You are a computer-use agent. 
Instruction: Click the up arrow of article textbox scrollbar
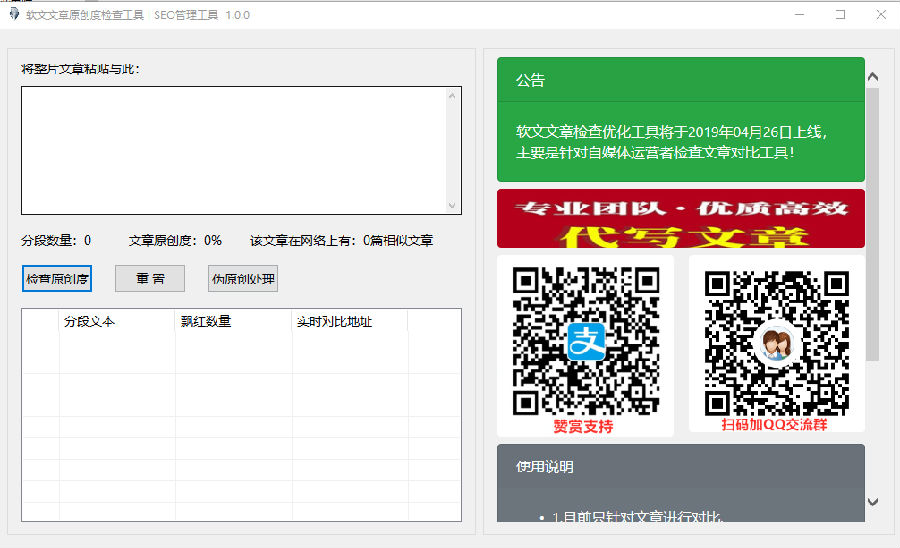[452, 96]
